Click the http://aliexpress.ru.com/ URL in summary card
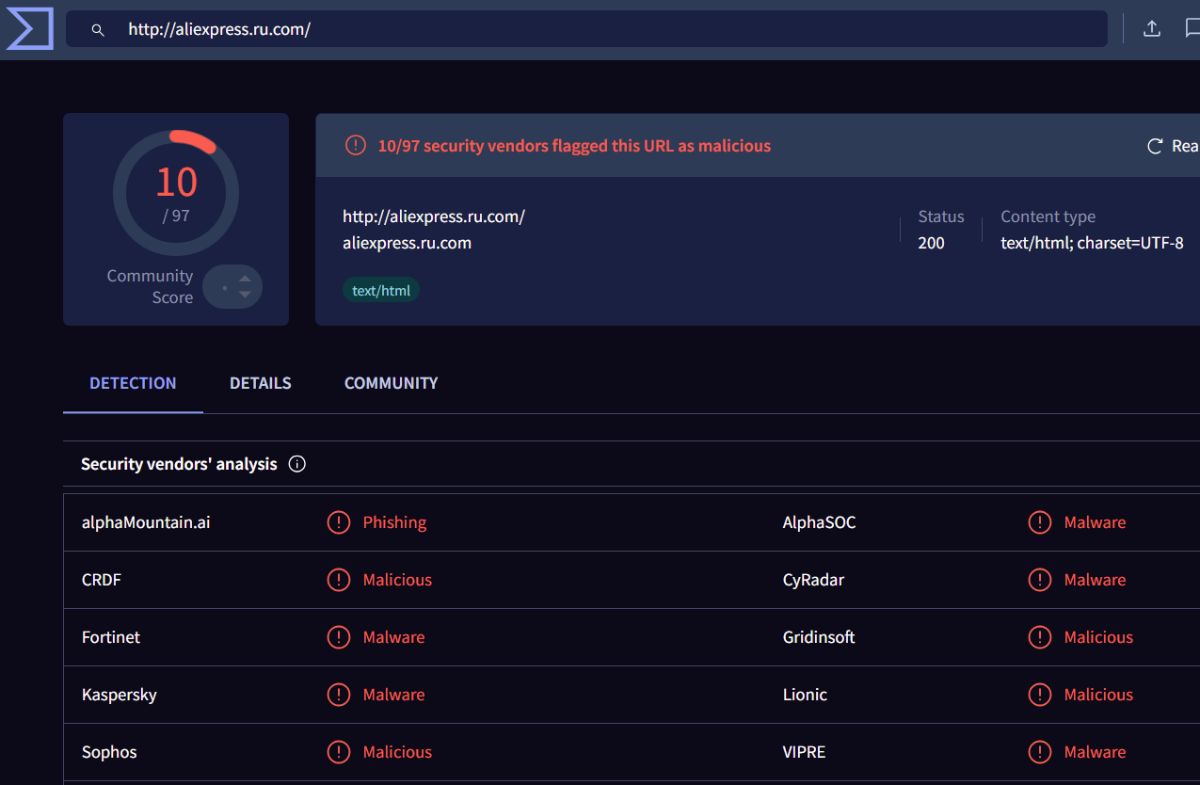This screenshot has height=785, width=1200. click(x=434, y=217)
